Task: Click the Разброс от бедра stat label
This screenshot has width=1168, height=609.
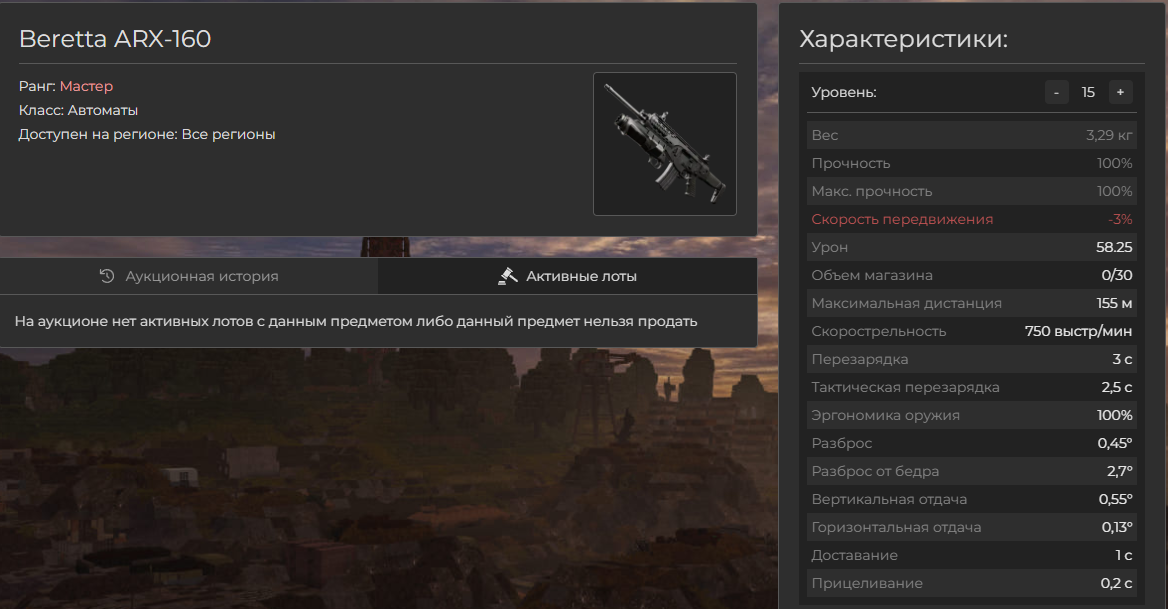Action: tap(875, 471)
